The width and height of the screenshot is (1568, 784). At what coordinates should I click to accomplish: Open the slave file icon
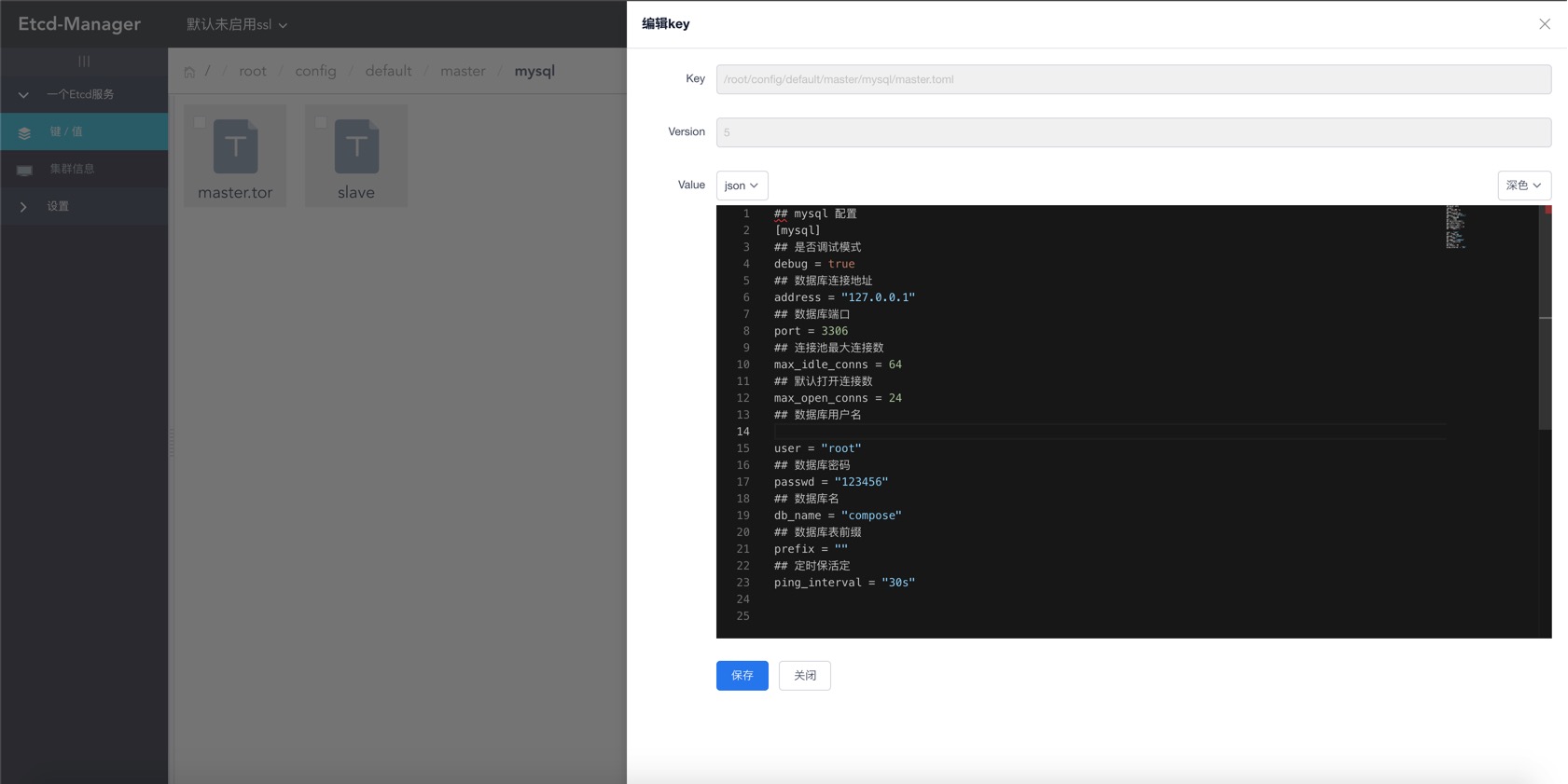(x=356, y=146)
